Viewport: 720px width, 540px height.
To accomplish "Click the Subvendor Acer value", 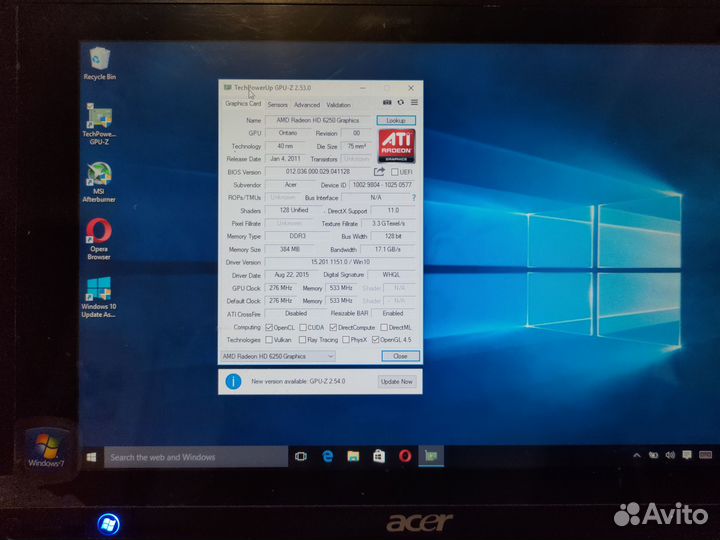I will click(x=291, y=185).
